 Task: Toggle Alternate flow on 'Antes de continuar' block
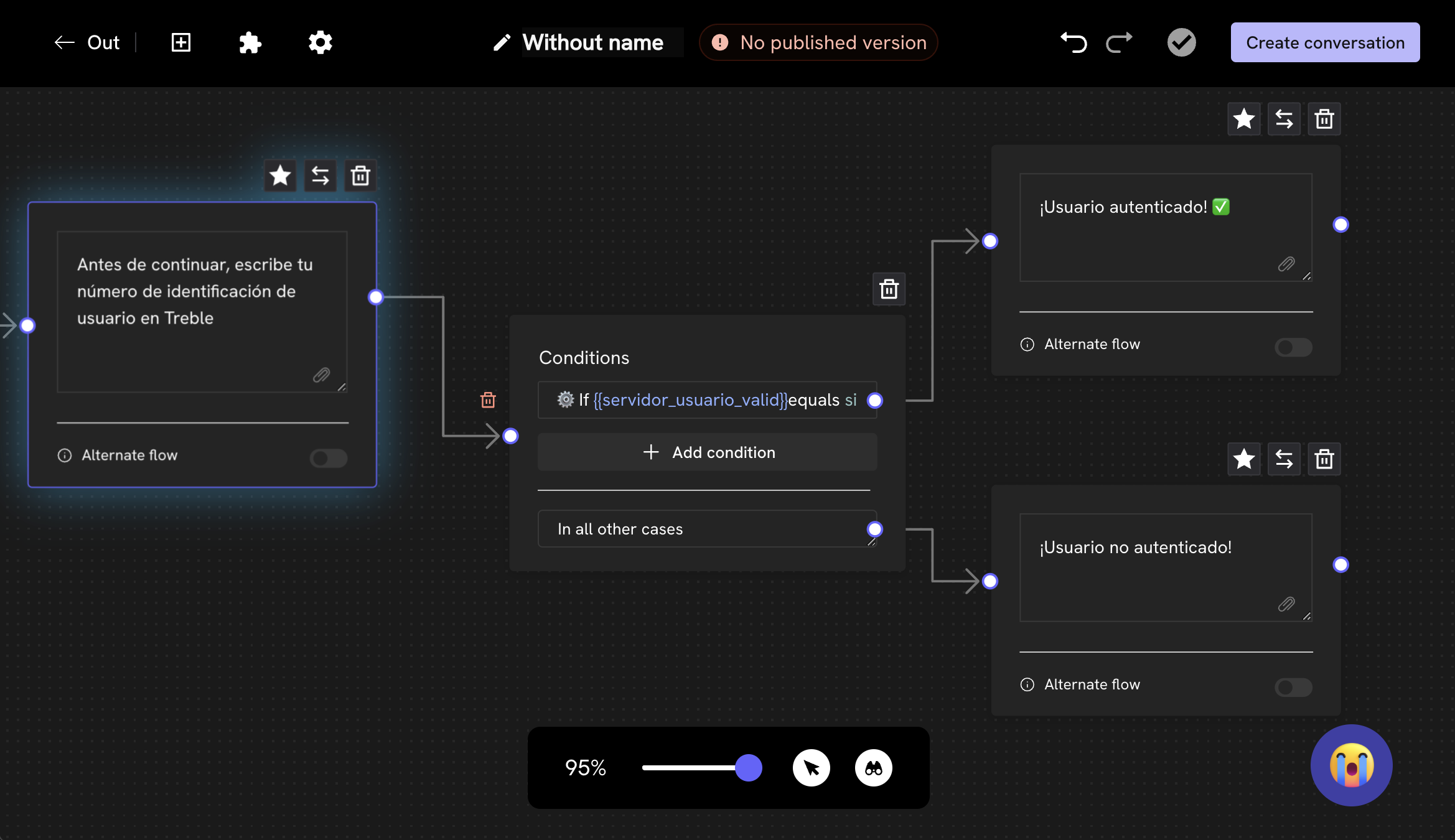(x=328, y=458)
